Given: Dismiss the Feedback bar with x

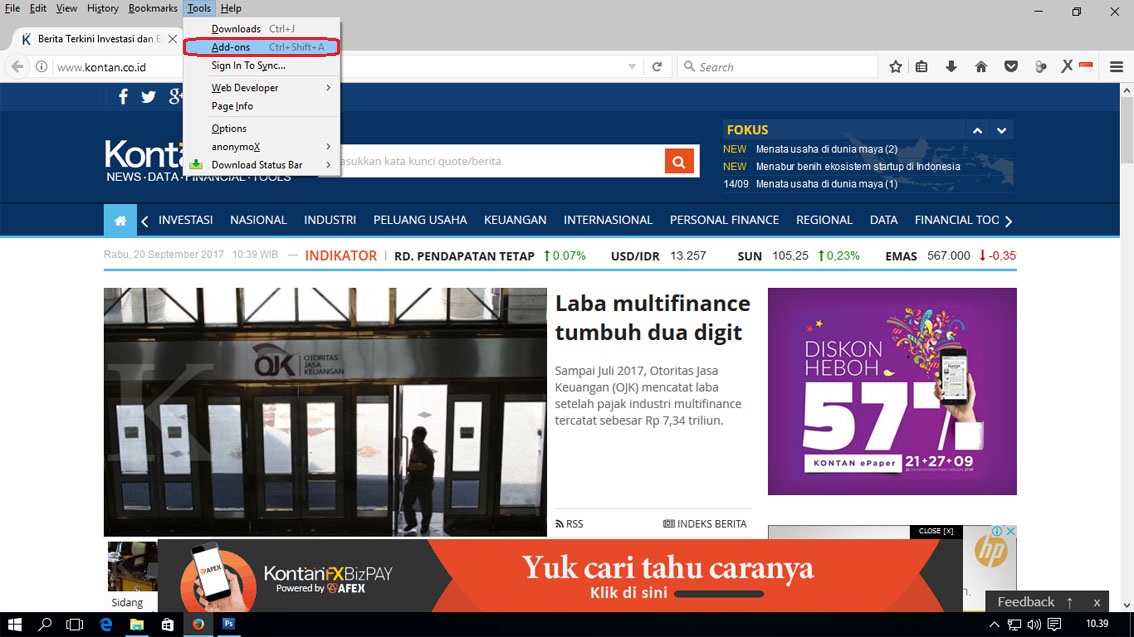Looking at the screenshot, I should (1096, 602).
